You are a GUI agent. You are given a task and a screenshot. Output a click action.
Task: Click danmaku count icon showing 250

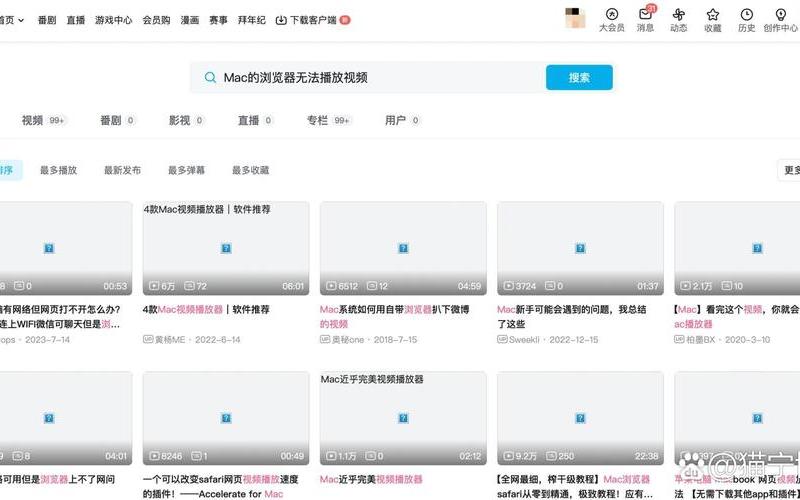point(551,456)
